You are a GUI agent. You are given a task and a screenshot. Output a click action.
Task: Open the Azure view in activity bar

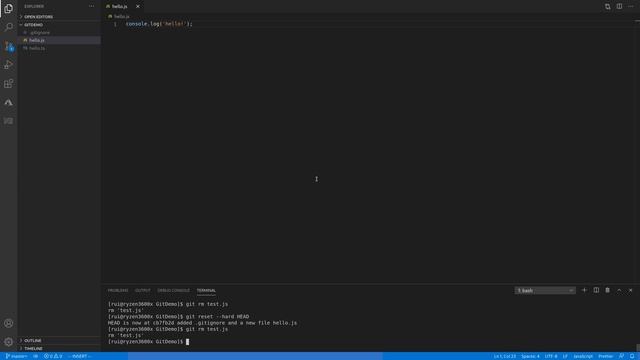coord(8,102)
